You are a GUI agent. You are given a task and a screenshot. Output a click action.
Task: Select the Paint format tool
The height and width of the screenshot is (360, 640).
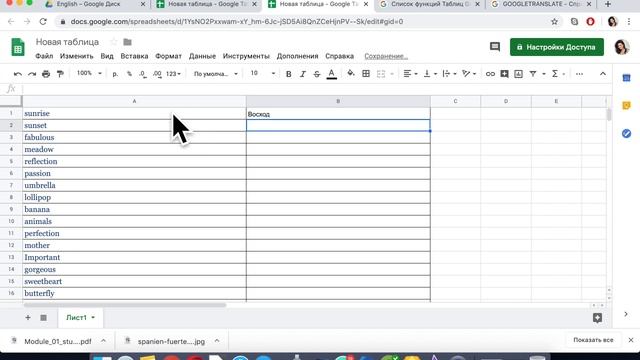60,74
